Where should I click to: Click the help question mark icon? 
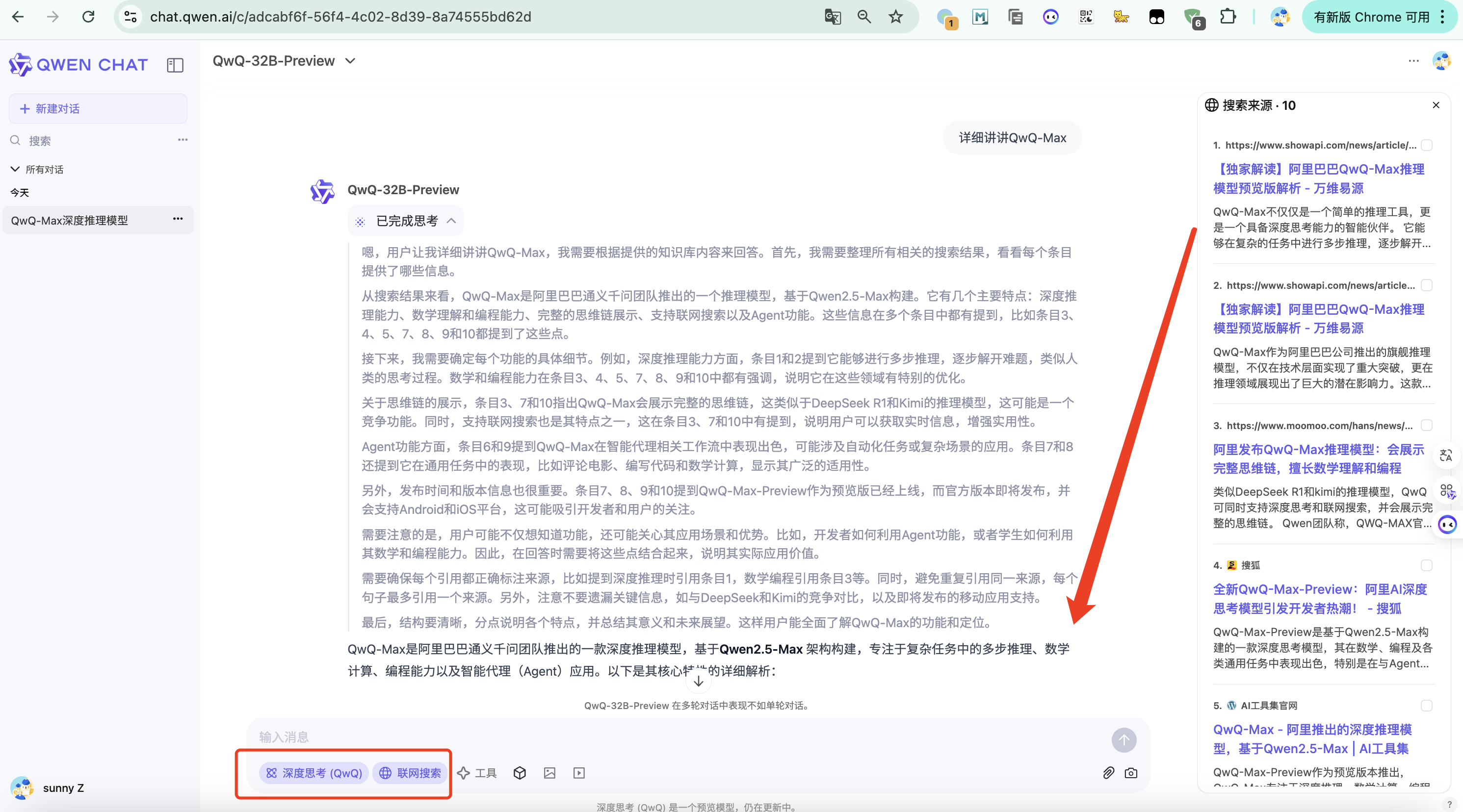coord(1449,804)
